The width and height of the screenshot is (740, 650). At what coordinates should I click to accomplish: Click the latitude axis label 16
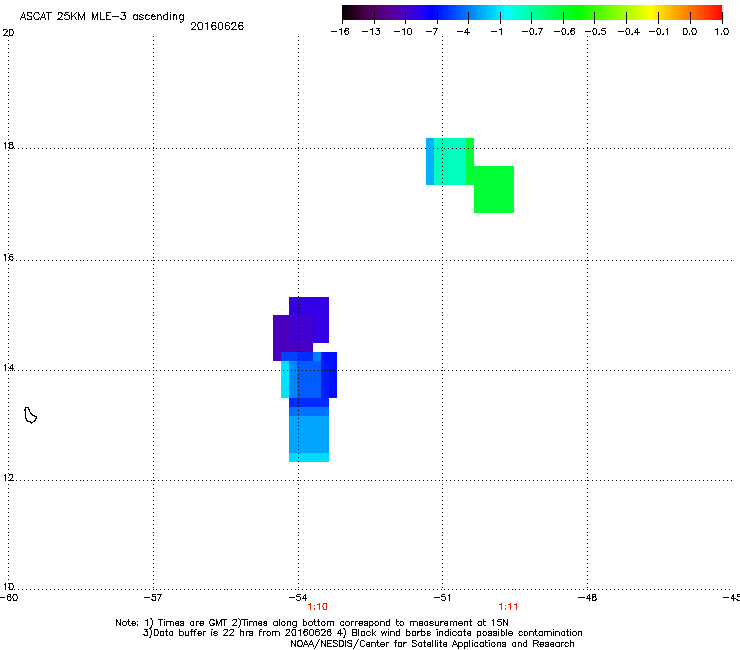[8, 258]
